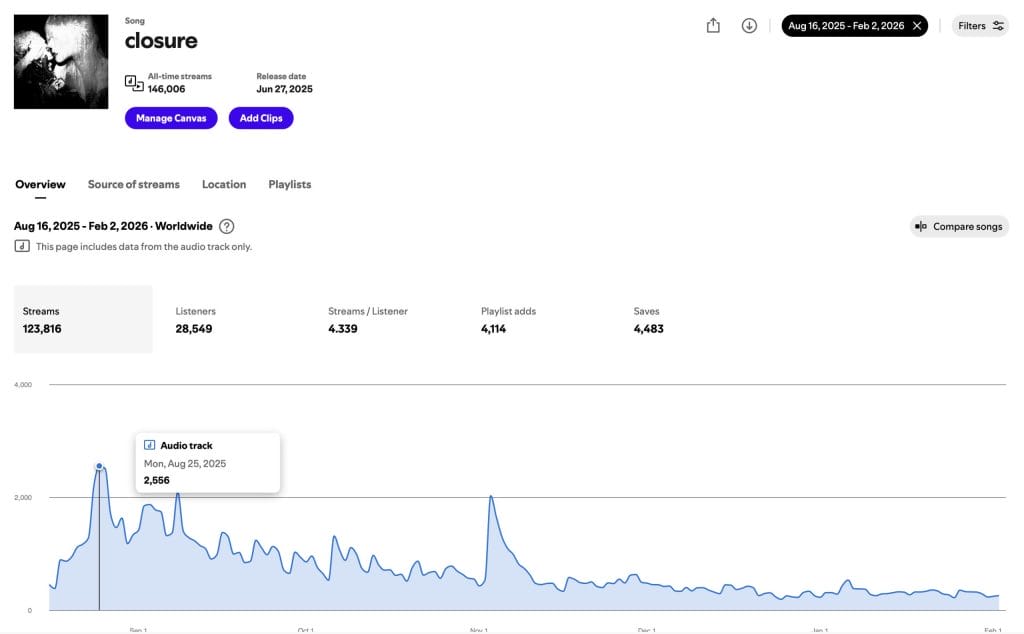Click the Add Clips button

click(261, 118)
